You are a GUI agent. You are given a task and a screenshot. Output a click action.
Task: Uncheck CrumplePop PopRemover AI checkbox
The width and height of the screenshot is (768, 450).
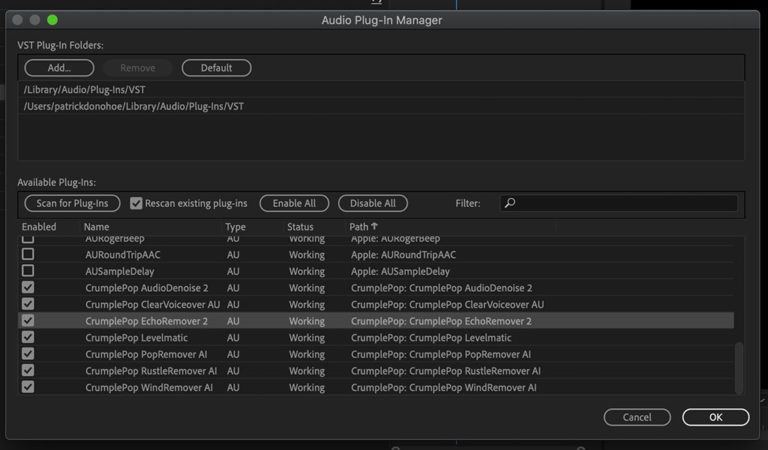(28, 354)
